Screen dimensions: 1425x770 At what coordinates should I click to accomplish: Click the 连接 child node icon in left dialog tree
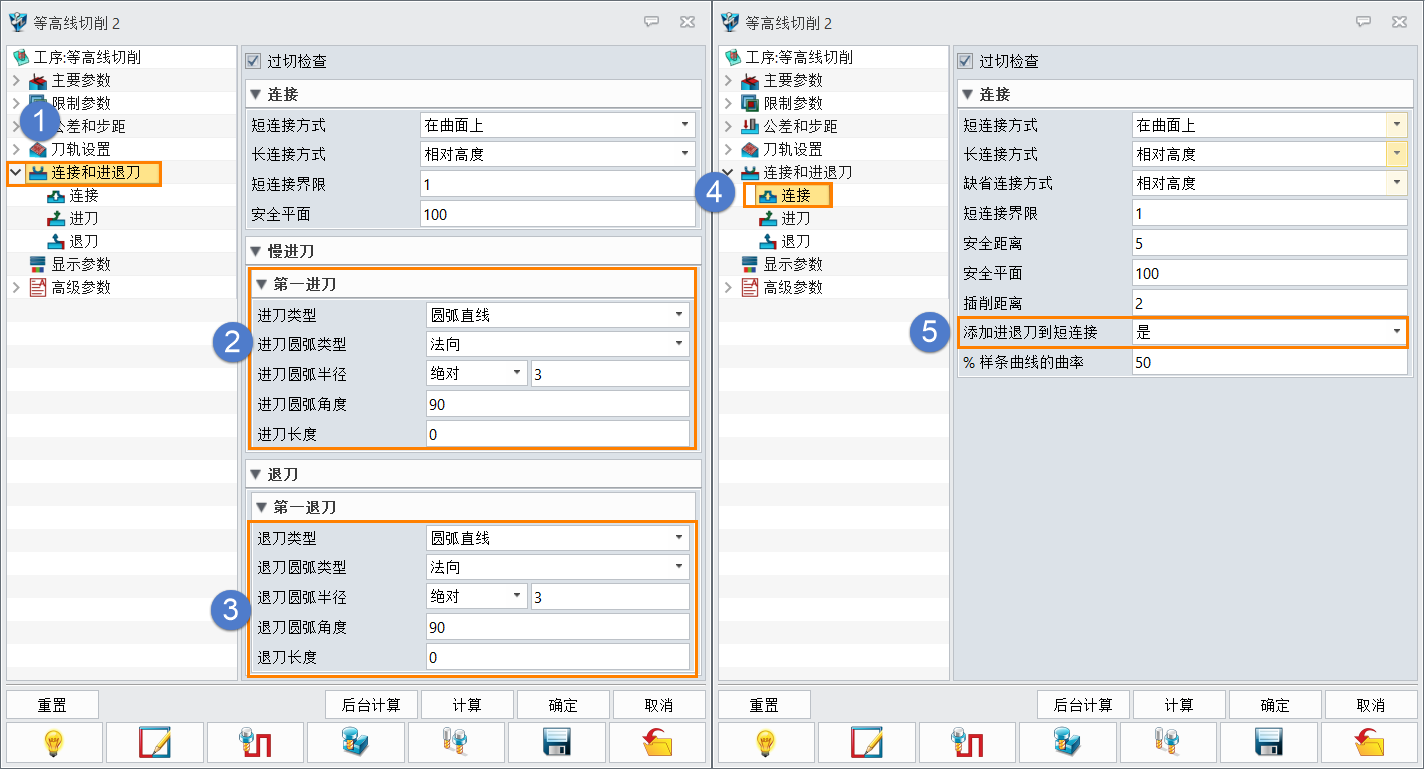[57, 195]
